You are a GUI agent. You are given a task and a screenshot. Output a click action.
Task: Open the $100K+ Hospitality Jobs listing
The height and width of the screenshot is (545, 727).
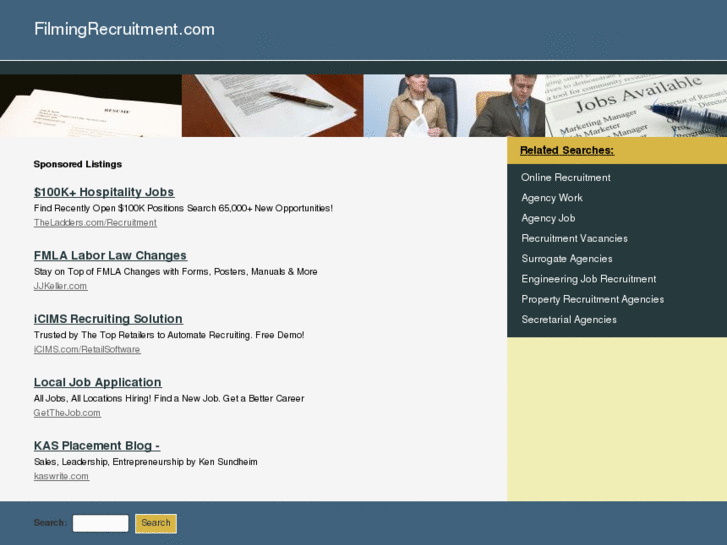coord(104,192)
